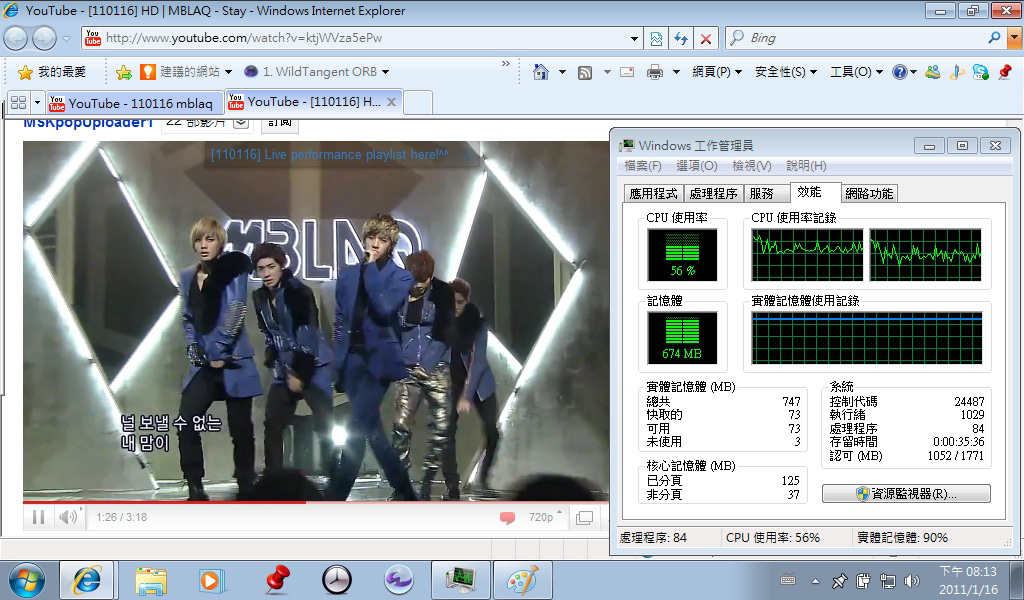This screenshot has height=600, width=1024.
Task: Switch to 應用程式 tab in Task Manager
Action: click(x=653, y=193)
